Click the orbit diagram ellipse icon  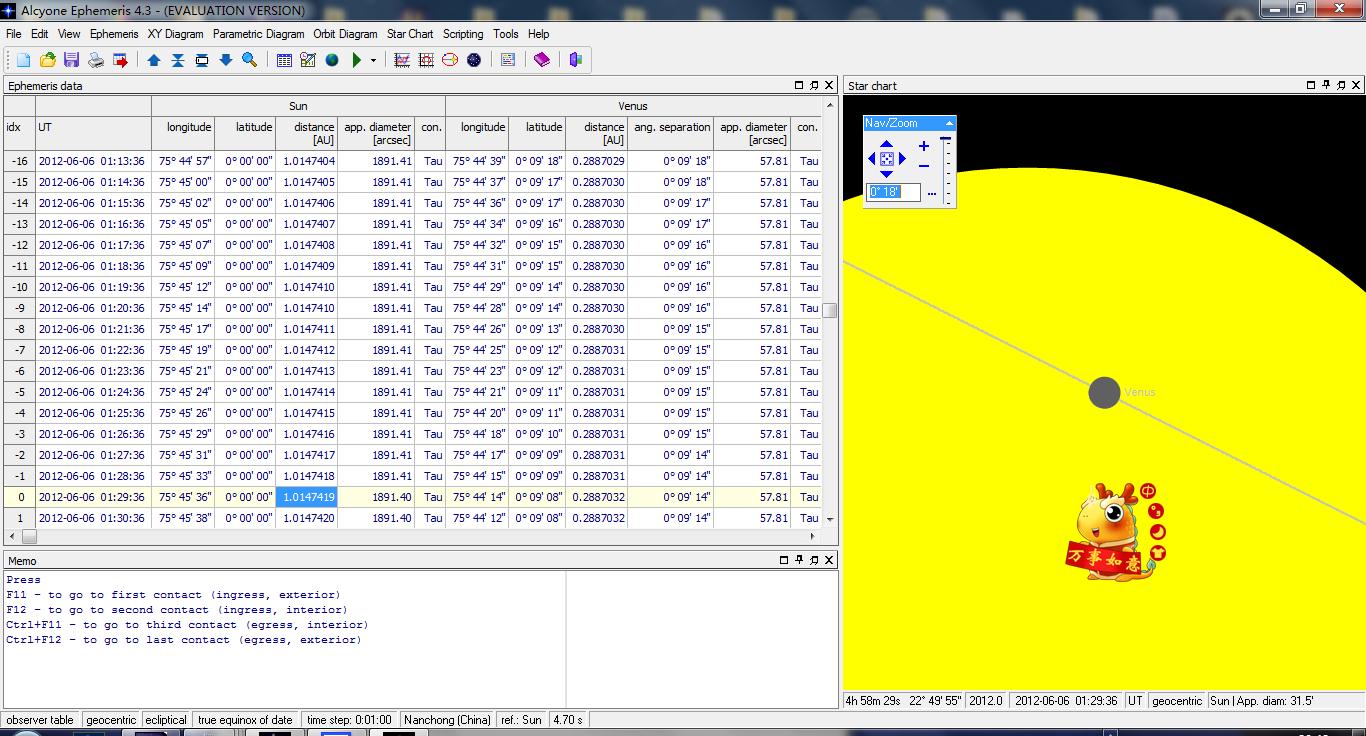450,60
